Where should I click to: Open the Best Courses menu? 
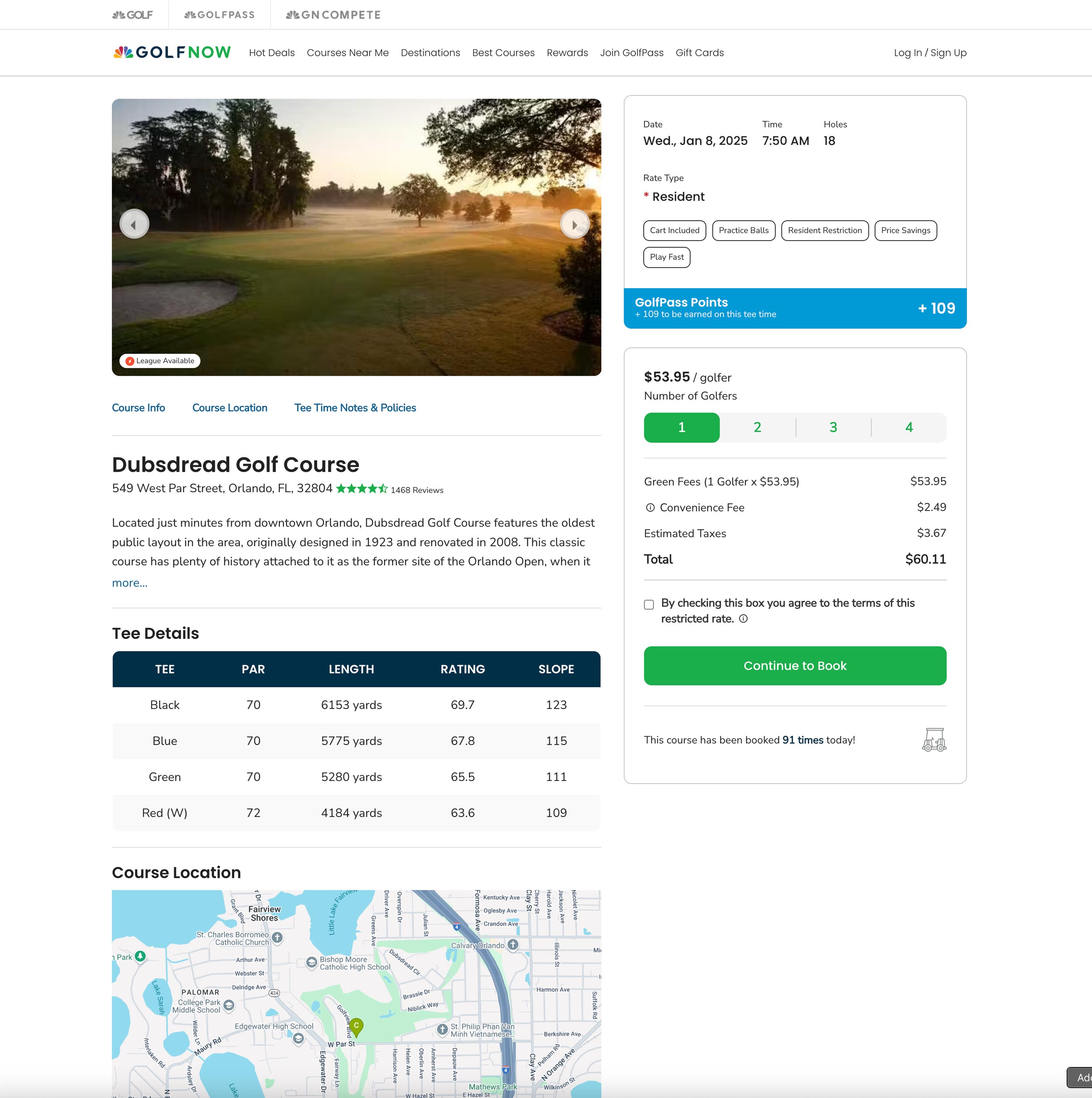(x=503, y=53)
